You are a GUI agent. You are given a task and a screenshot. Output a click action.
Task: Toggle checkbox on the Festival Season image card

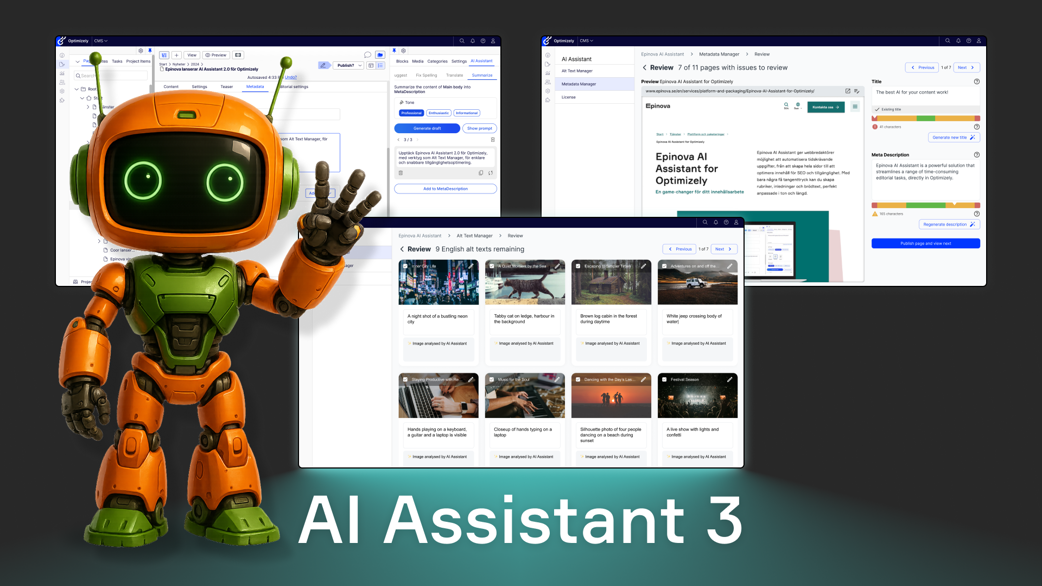[x=665, y=379]
